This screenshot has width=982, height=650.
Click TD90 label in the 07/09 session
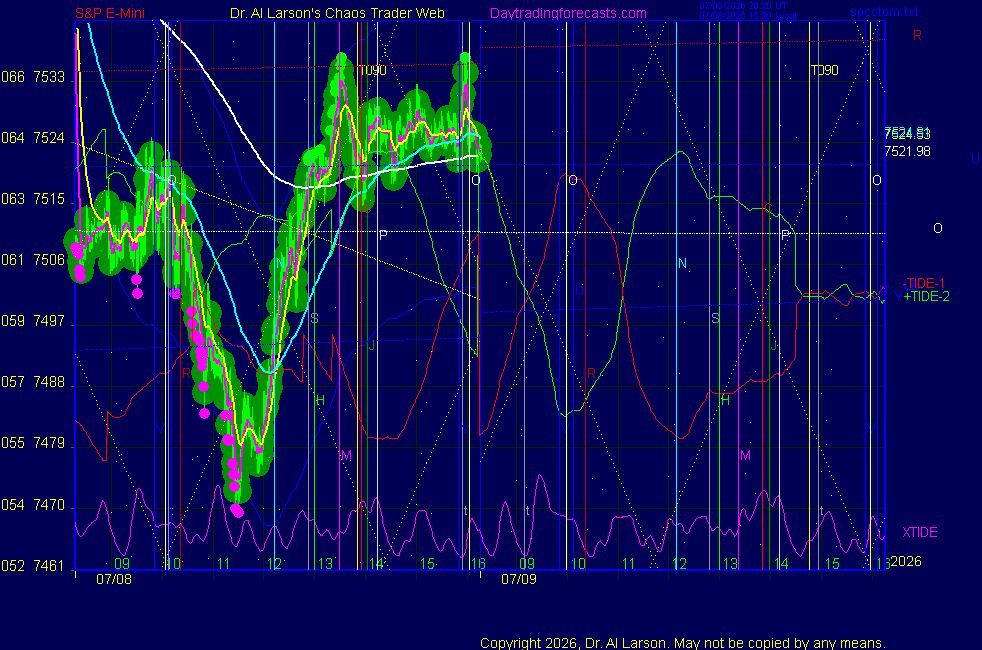tap(824, 70)
